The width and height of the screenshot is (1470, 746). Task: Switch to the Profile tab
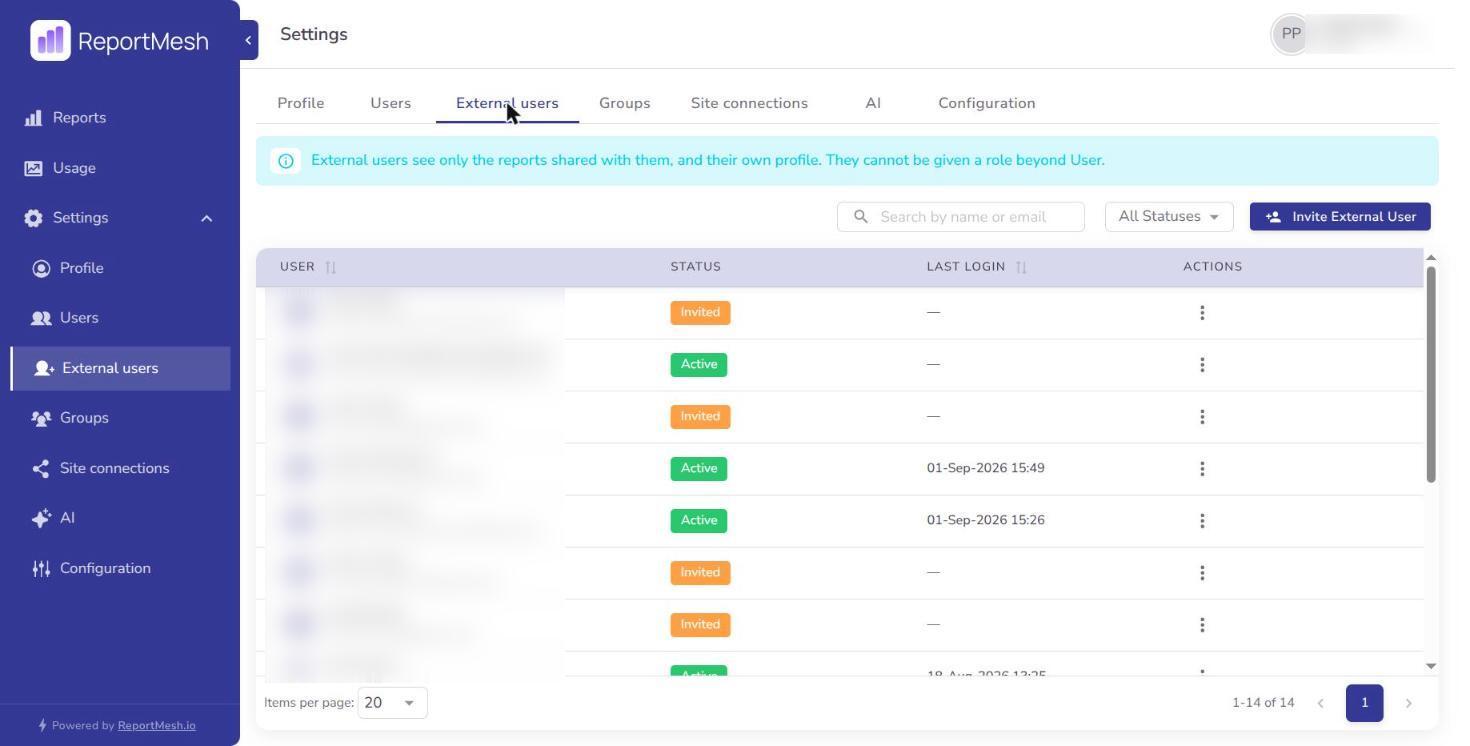click(301, 103)
